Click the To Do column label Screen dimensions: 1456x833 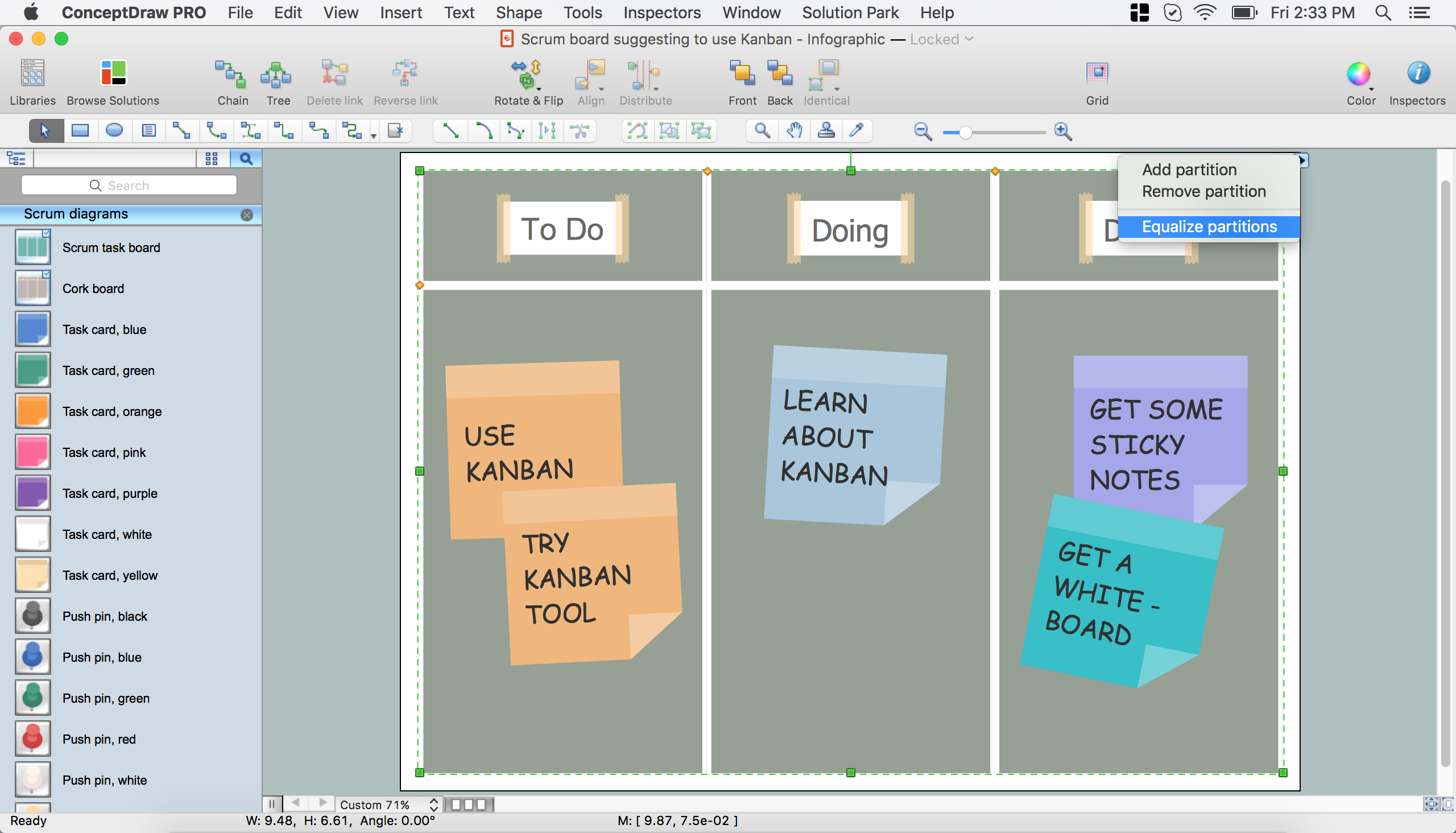(x=562, y=229)
